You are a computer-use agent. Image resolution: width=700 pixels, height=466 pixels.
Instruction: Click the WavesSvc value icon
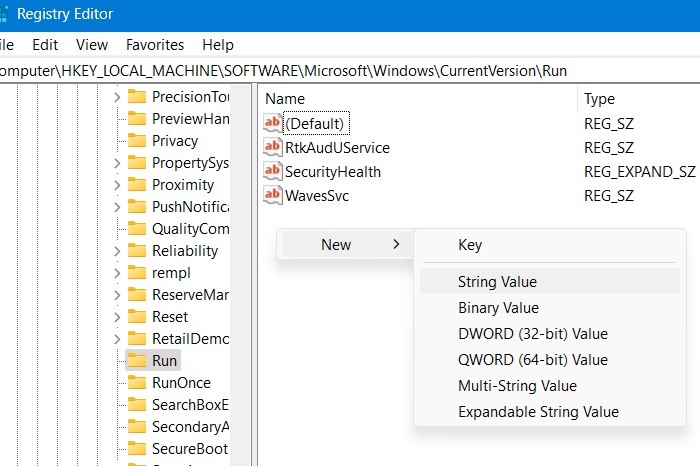272,196
